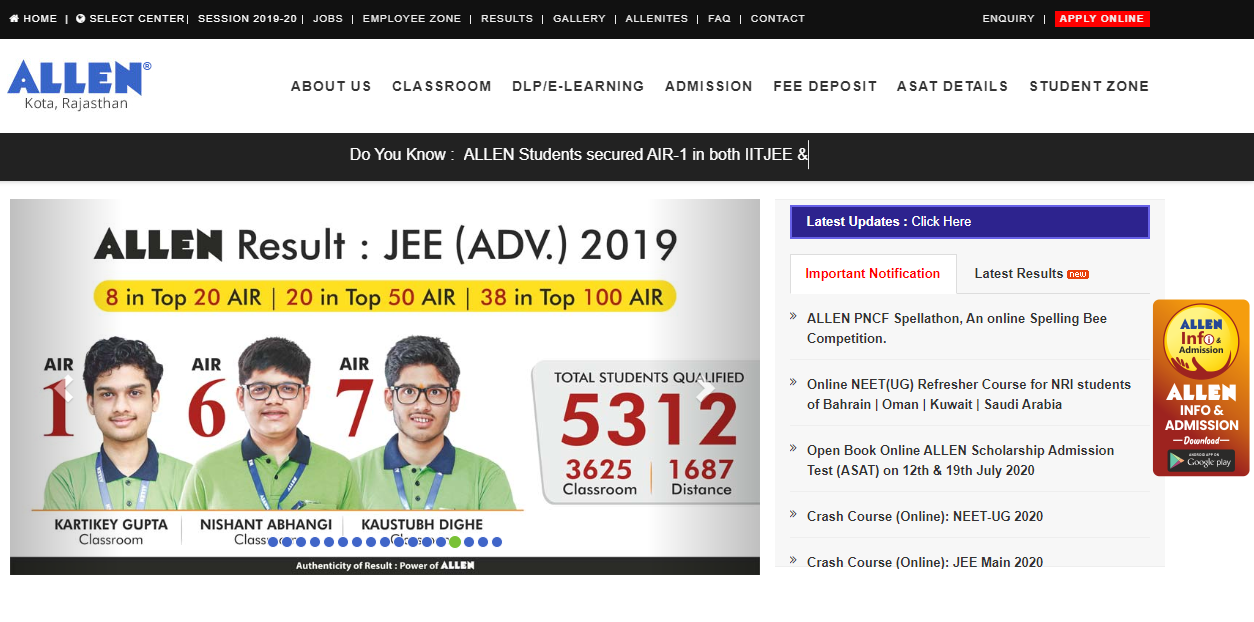Click the ALLEN Kota logo
1254x622 pixels.
(79, 84)
